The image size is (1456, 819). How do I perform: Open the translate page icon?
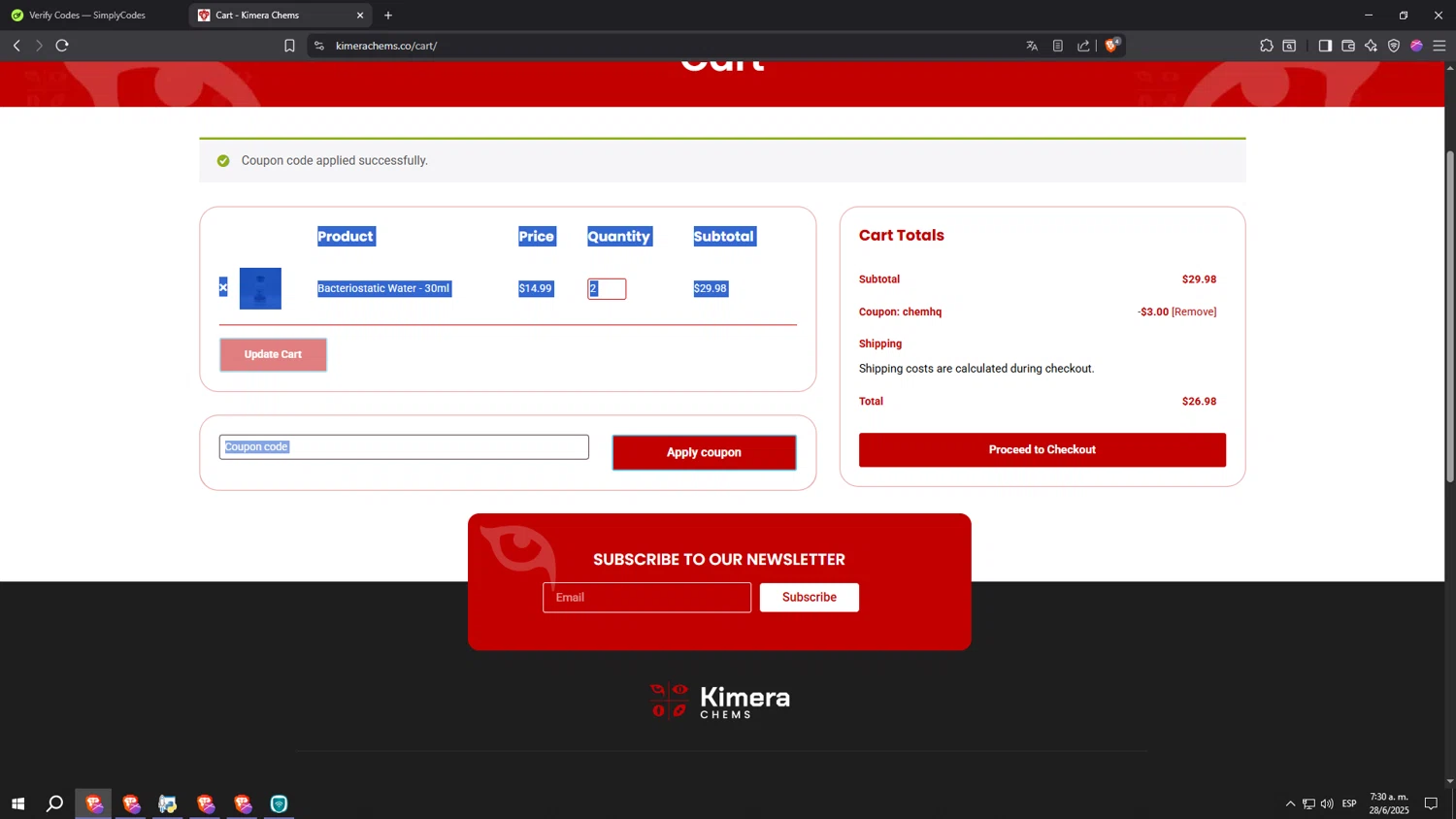(1032, 46)
